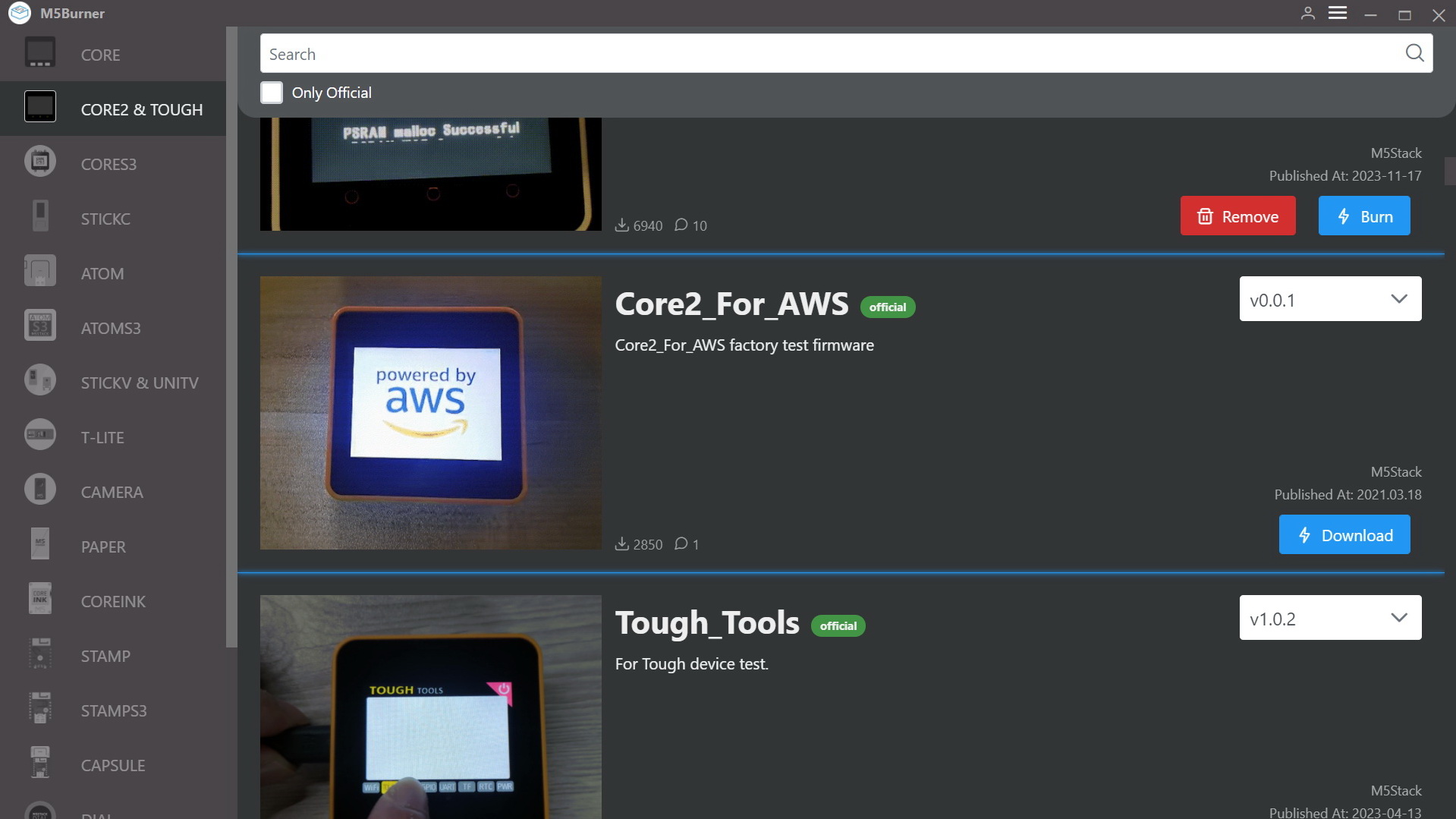Click the Tough_Tools title
Screen dimensions: 1456x819
point(707,622)
